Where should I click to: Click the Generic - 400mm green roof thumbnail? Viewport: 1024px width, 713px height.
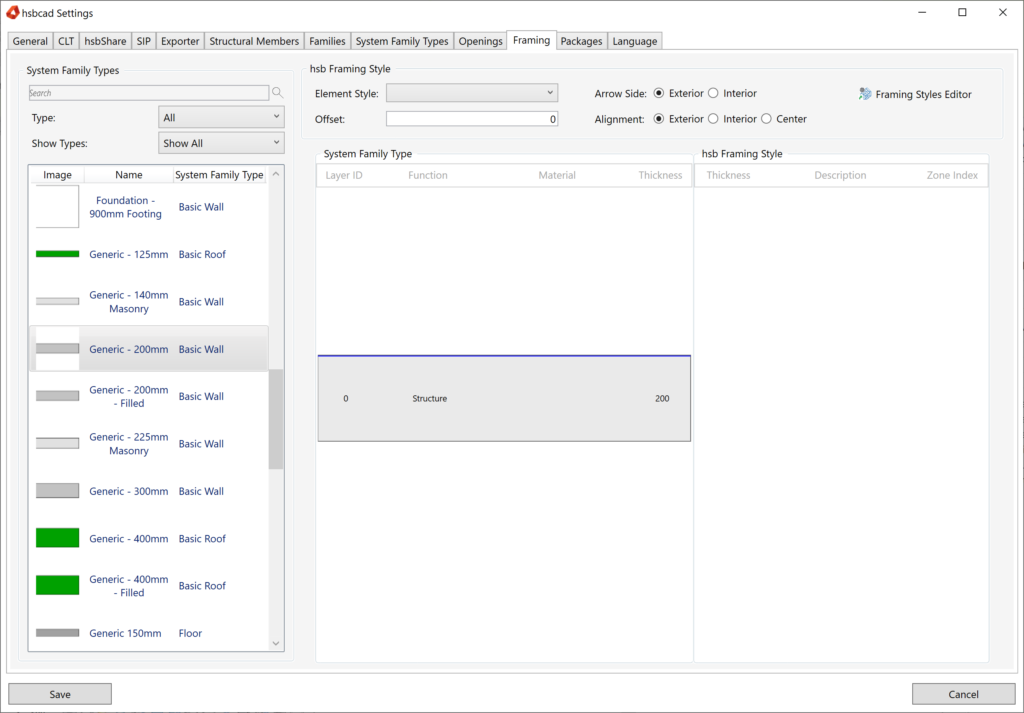point(57,538)
